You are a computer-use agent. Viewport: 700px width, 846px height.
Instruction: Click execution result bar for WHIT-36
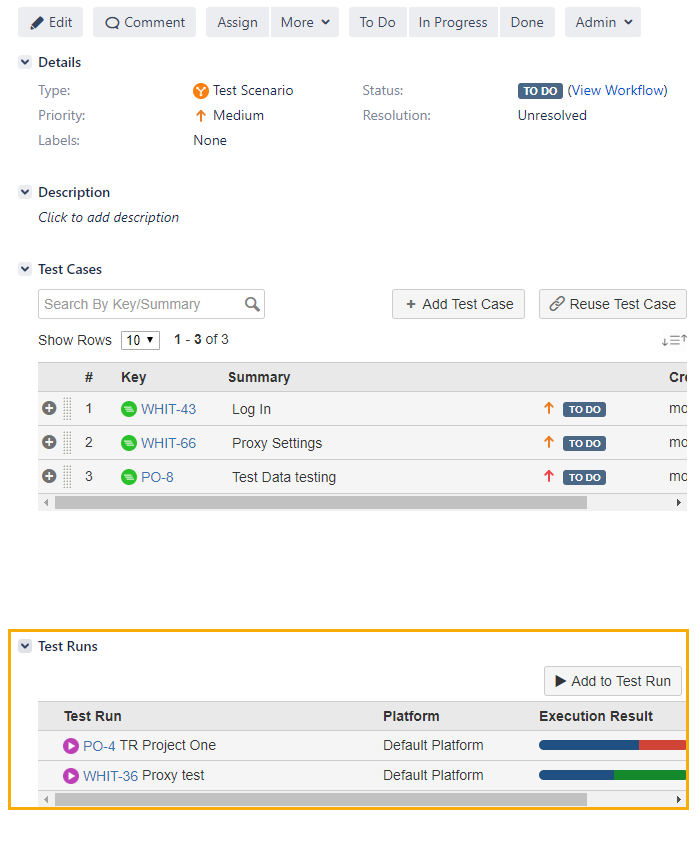613,776
